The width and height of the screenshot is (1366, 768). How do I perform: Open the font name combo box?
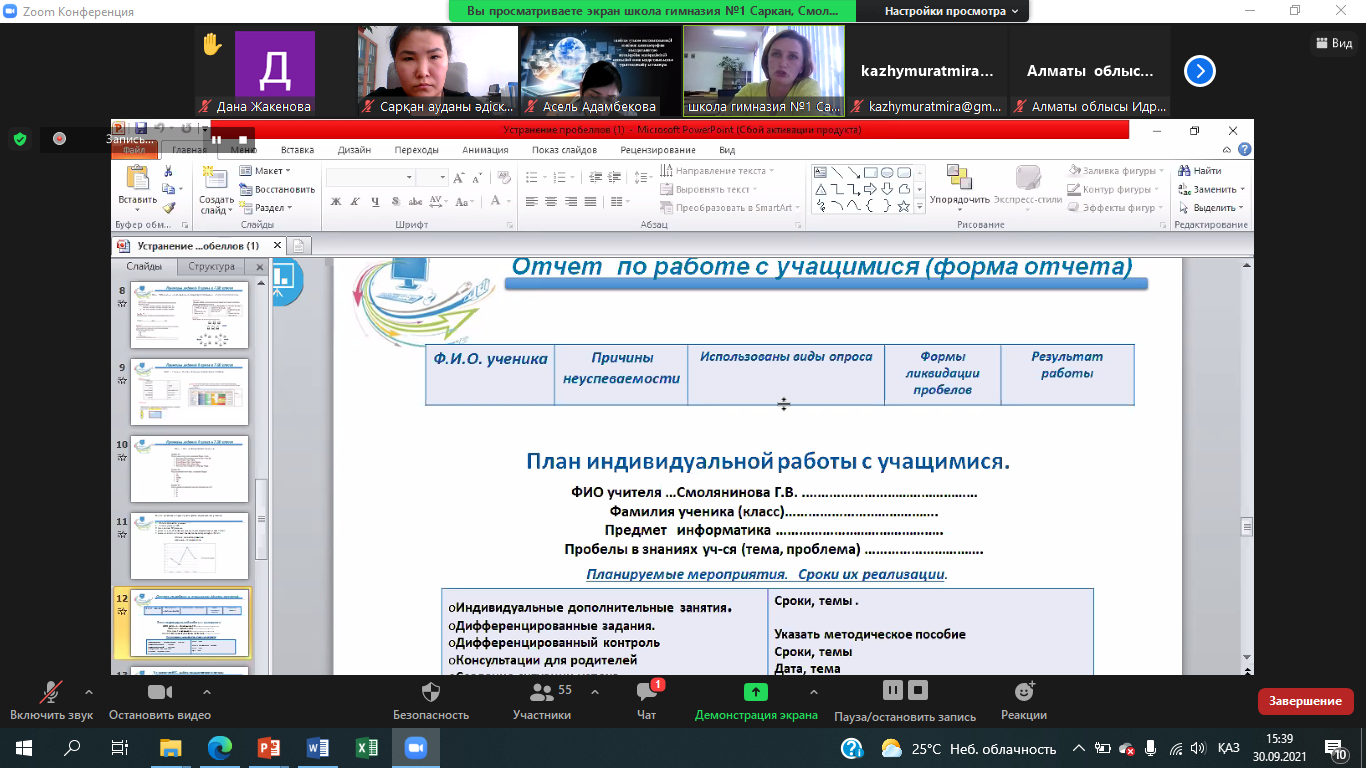pos(371,178)
